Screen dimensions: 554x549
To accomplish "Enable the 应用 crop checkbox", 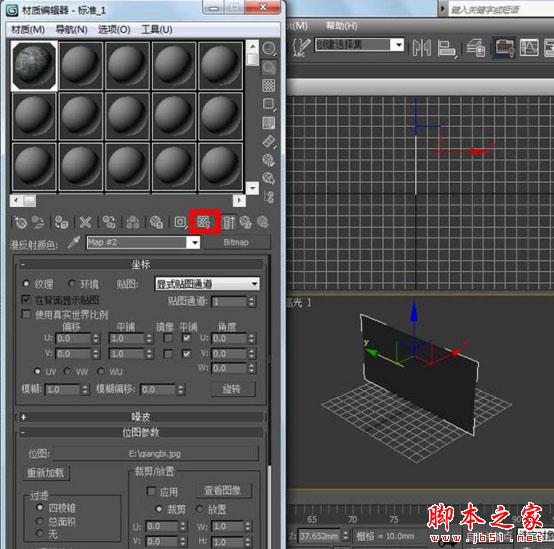I will 151,491.
